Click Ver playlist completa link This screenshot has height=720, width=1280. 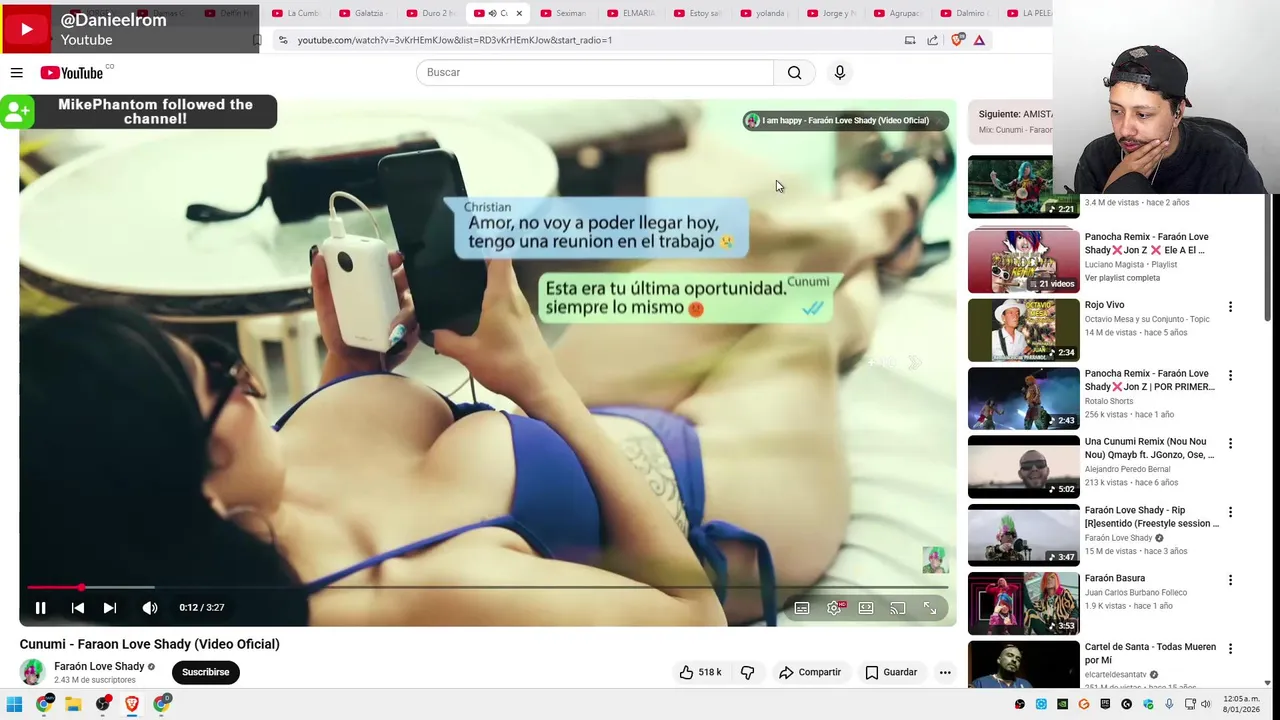pyautogui.click(x=1122, y=278)
